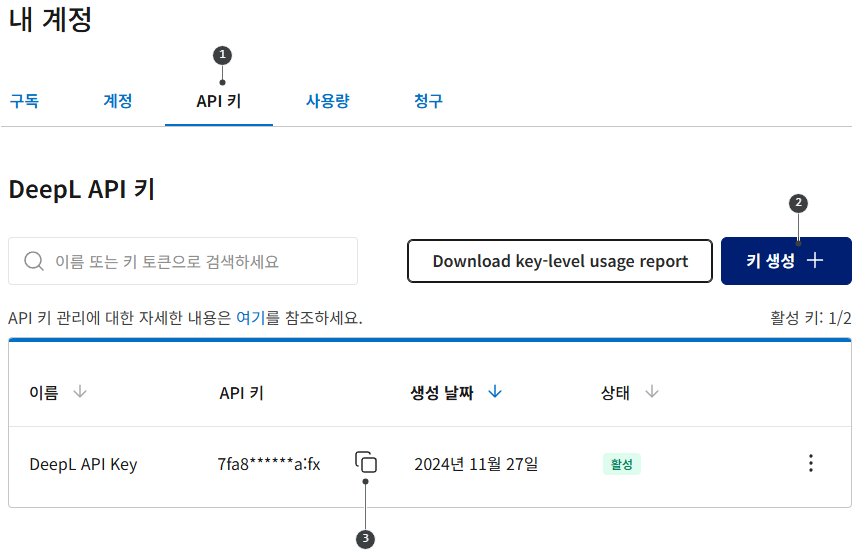Image resolution: width=853 pixels, height=550 pixels.
Task: Click Download key-level usage report button
Action: click(560, 261)
